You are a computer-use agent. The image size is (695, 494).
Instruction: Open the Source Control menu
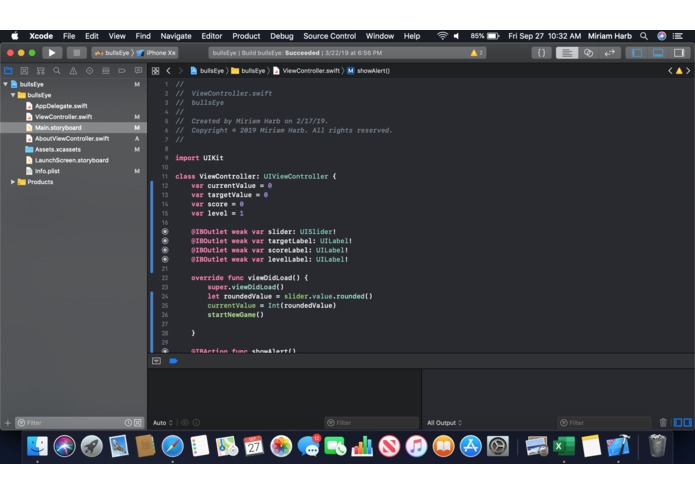point(329,36)
